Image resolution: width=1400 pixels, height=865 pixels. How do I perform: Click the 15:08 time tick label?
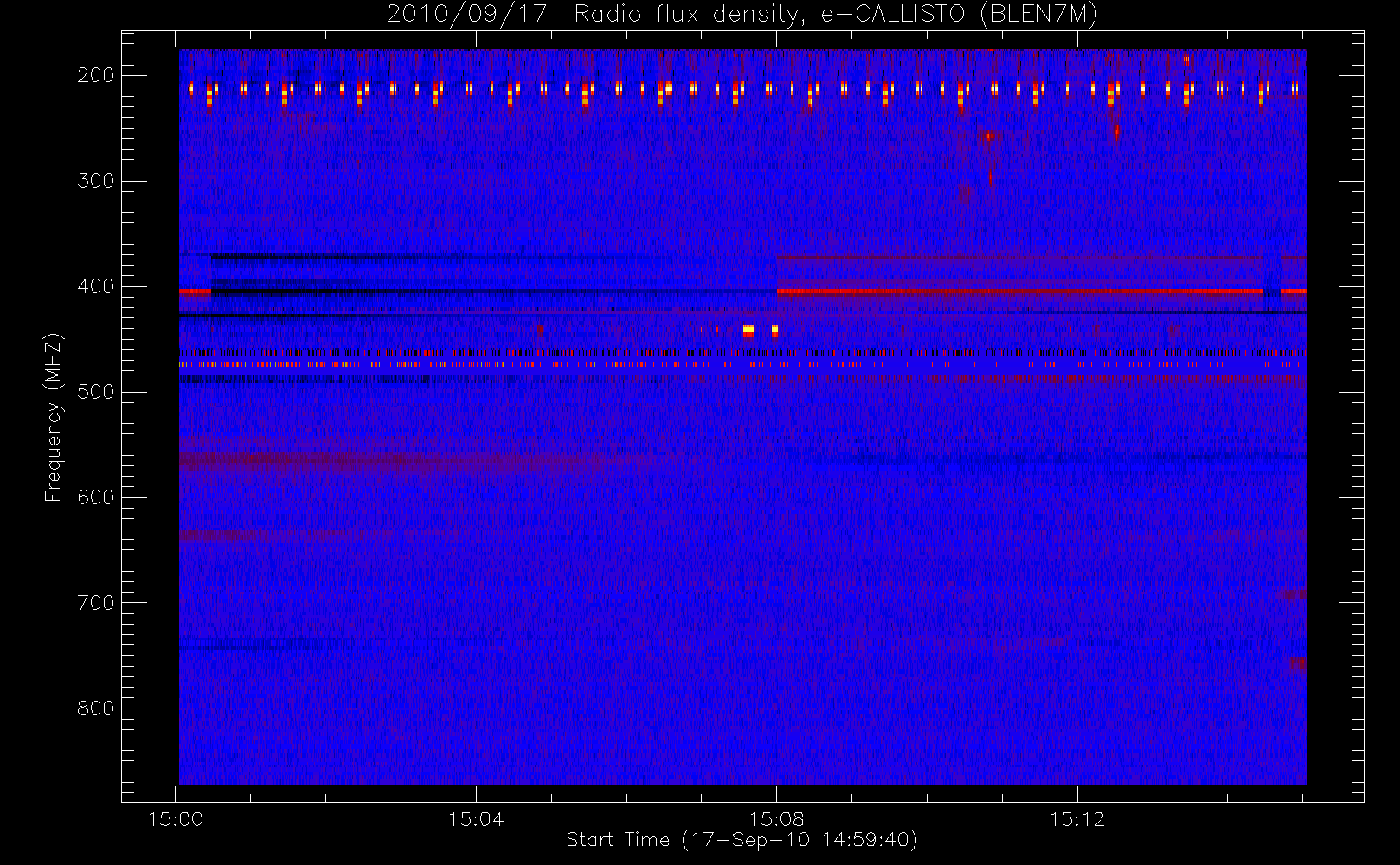(x=776, y=819)
